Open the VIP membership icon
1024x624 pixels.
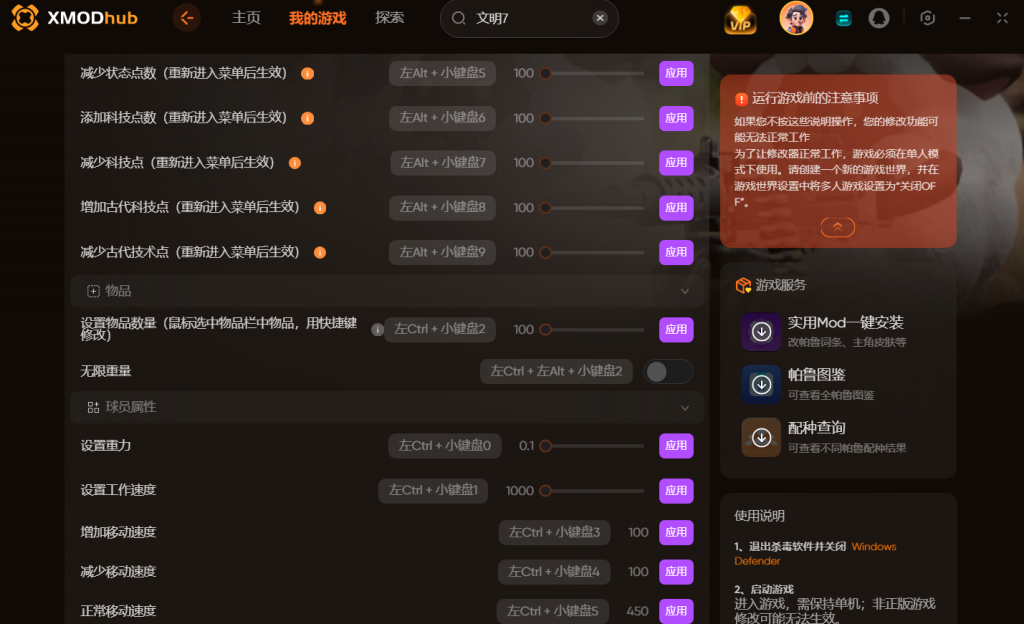[740, 18]
